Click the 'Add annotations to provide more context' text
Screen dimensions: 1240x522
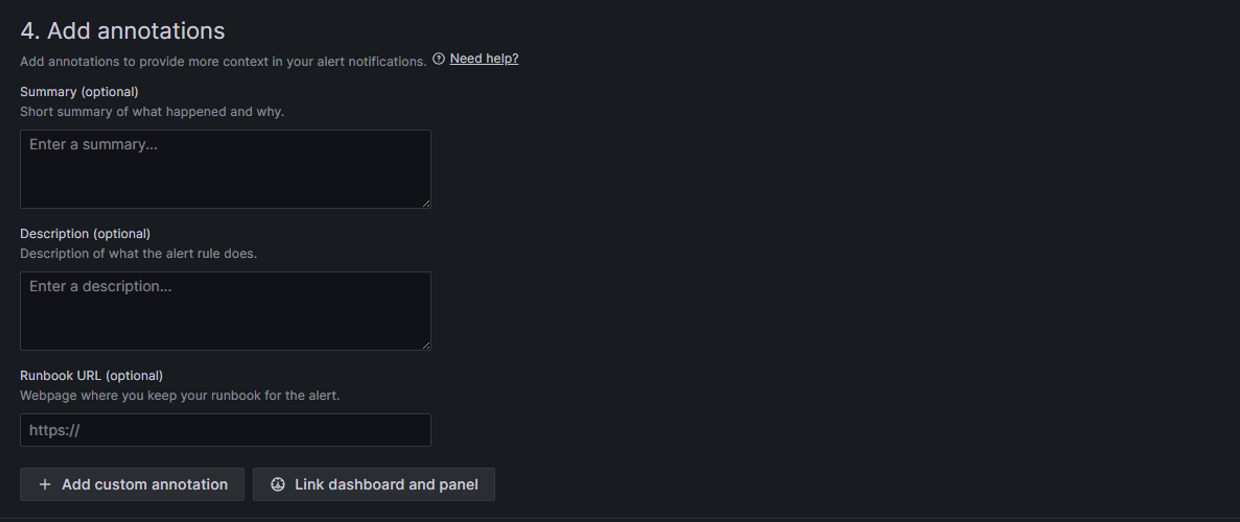223,62
